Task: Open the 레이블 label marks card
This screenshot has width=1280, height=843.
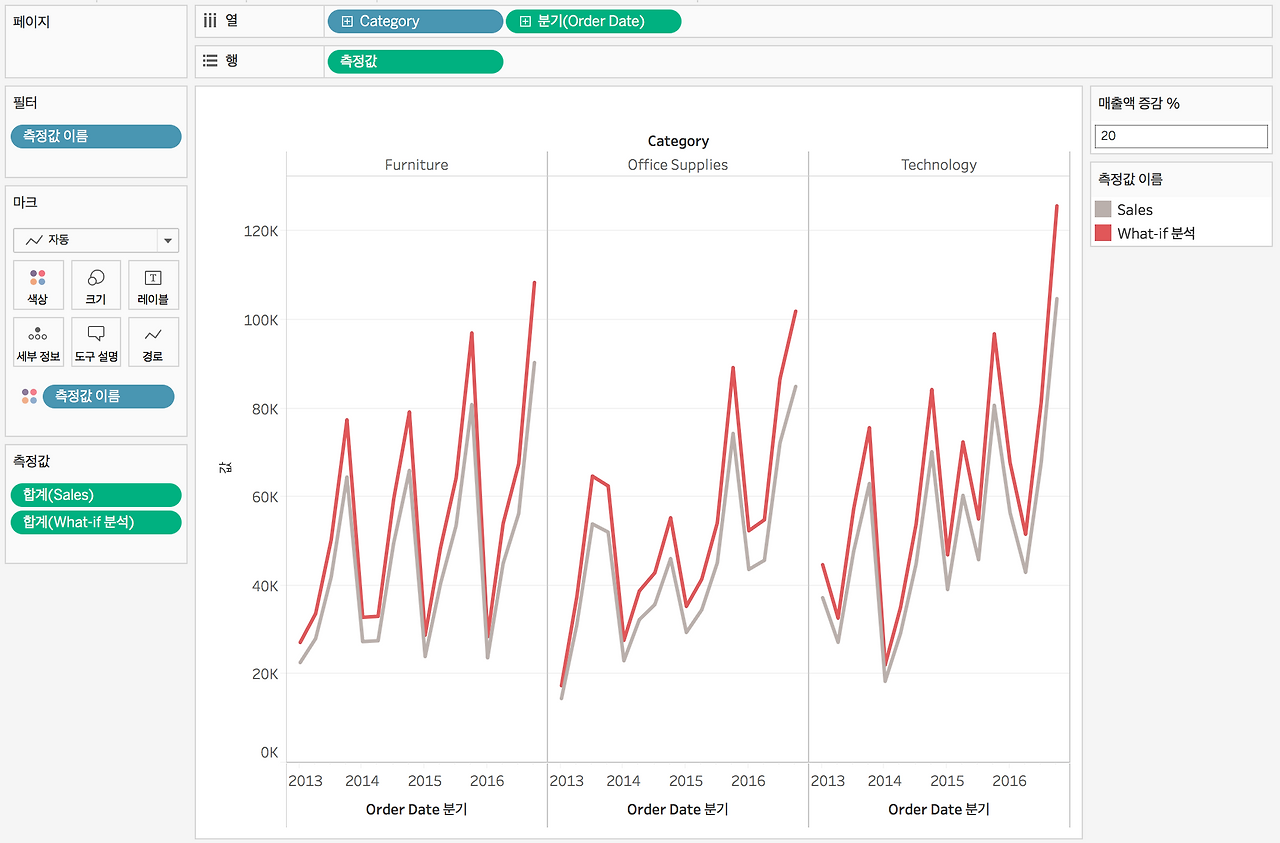Action: pos(153,285)
